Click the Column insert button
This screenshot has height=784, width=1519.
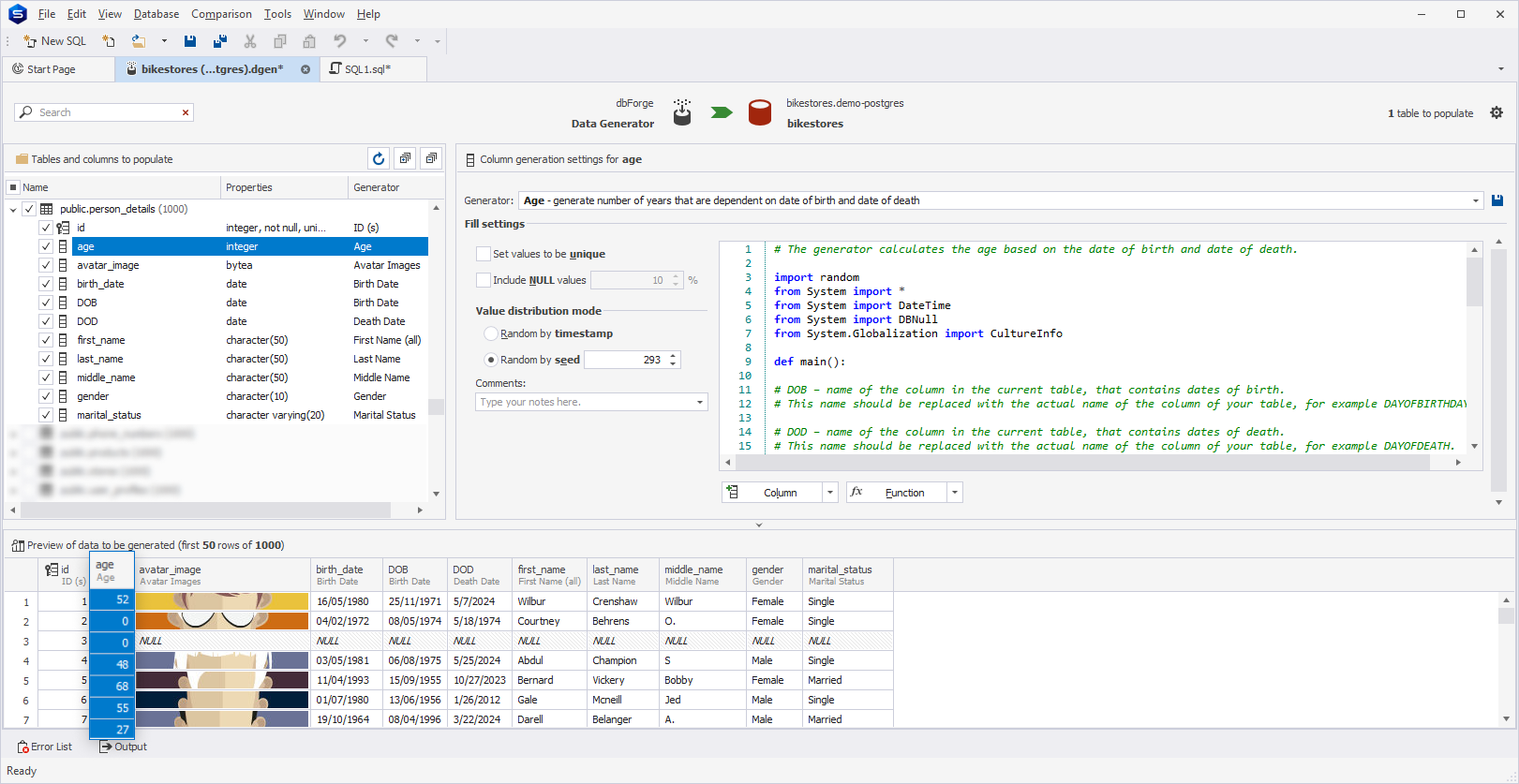point(772,493)
